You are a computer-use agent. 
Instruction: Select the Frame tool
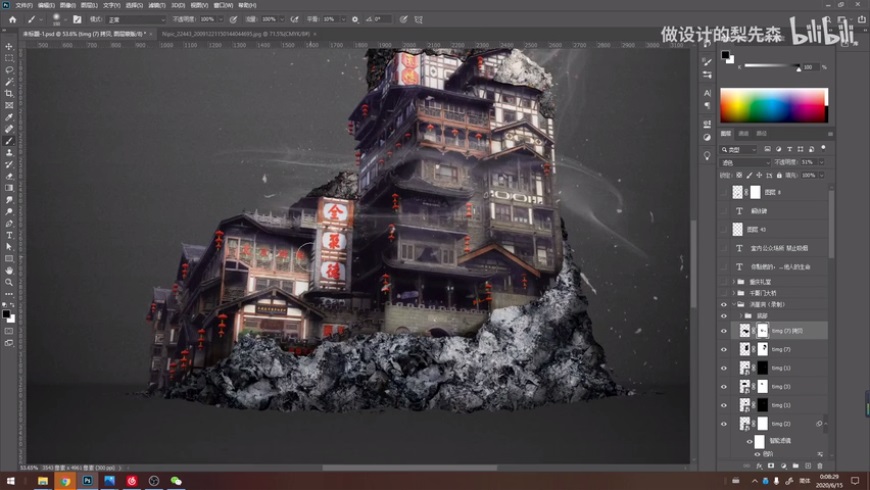click(9, 105)
